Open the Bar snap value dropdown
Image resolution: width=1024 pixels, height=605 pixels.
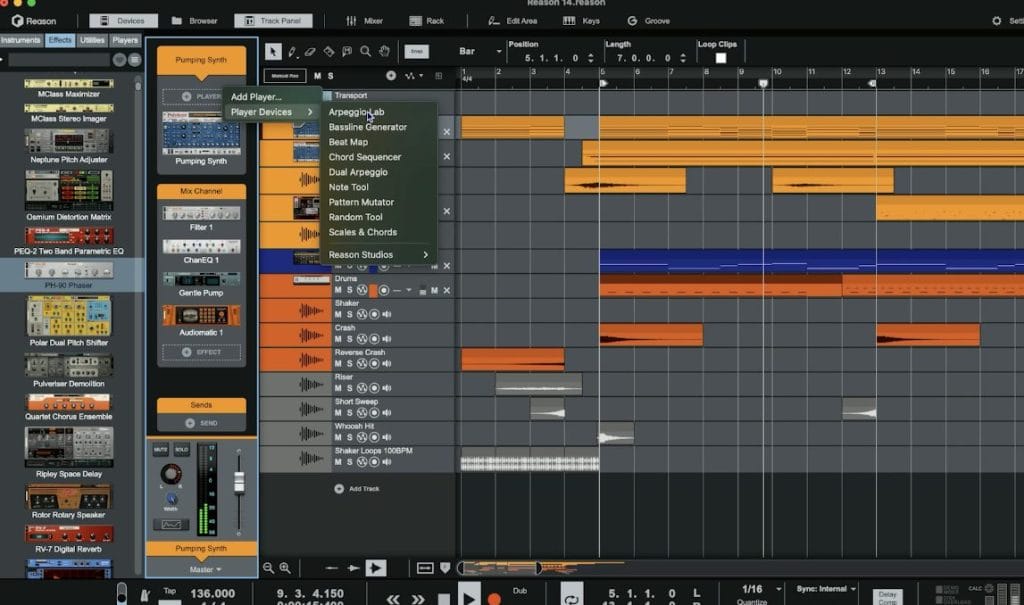tap(480, 51)
